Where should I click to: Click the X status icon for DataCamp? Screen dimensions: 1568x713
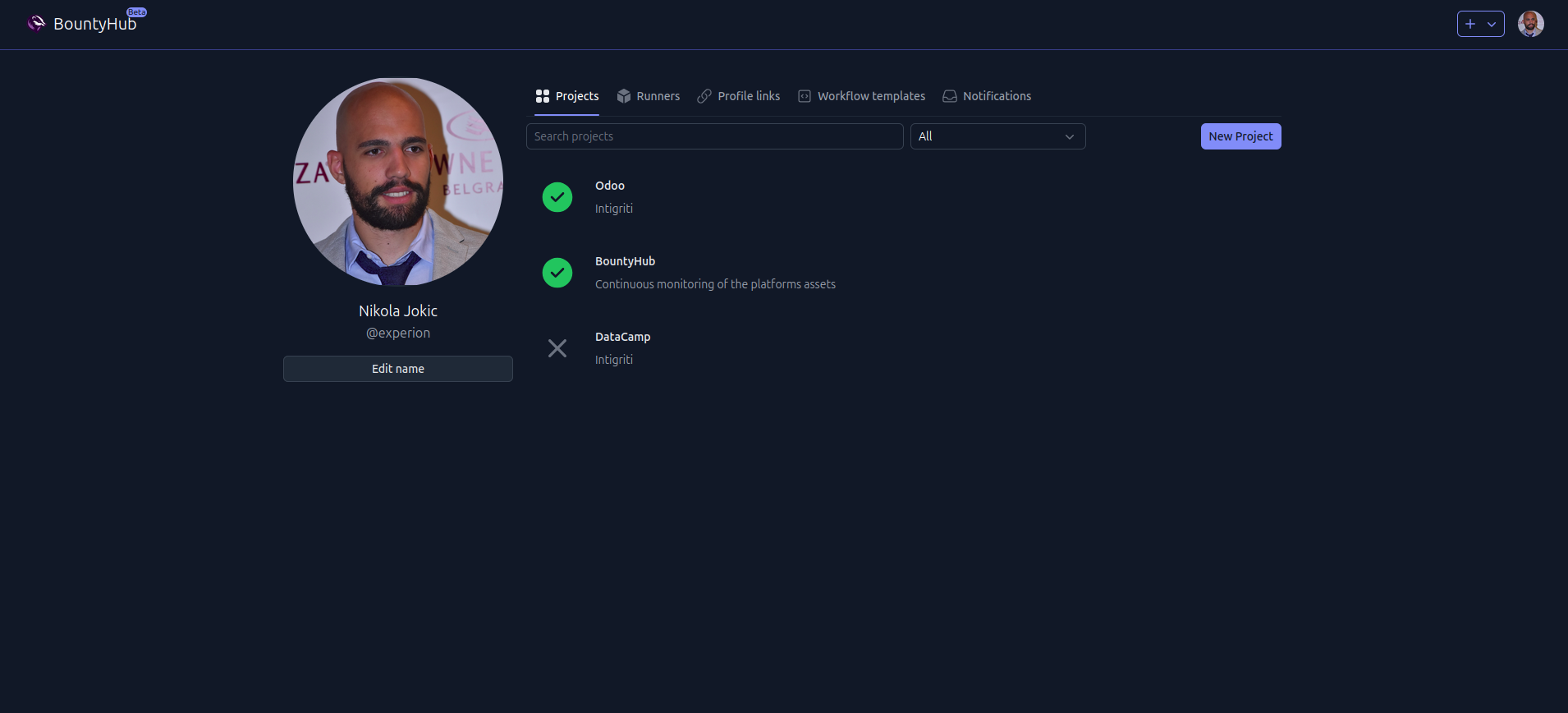pos(557,348)
